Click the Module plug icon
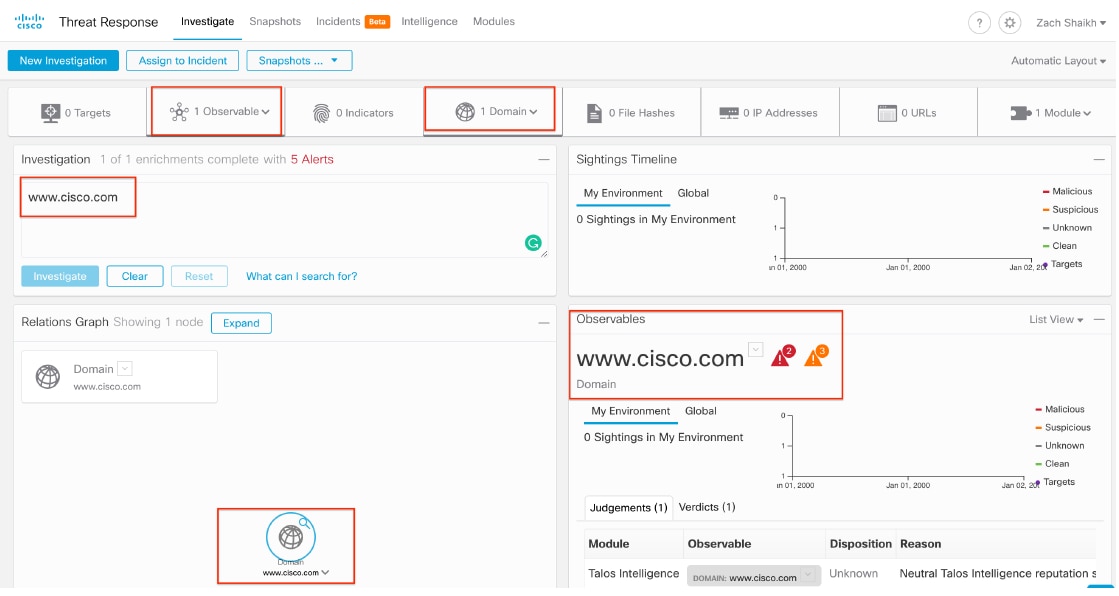1119x596 pixels. tap(1021, 113)
